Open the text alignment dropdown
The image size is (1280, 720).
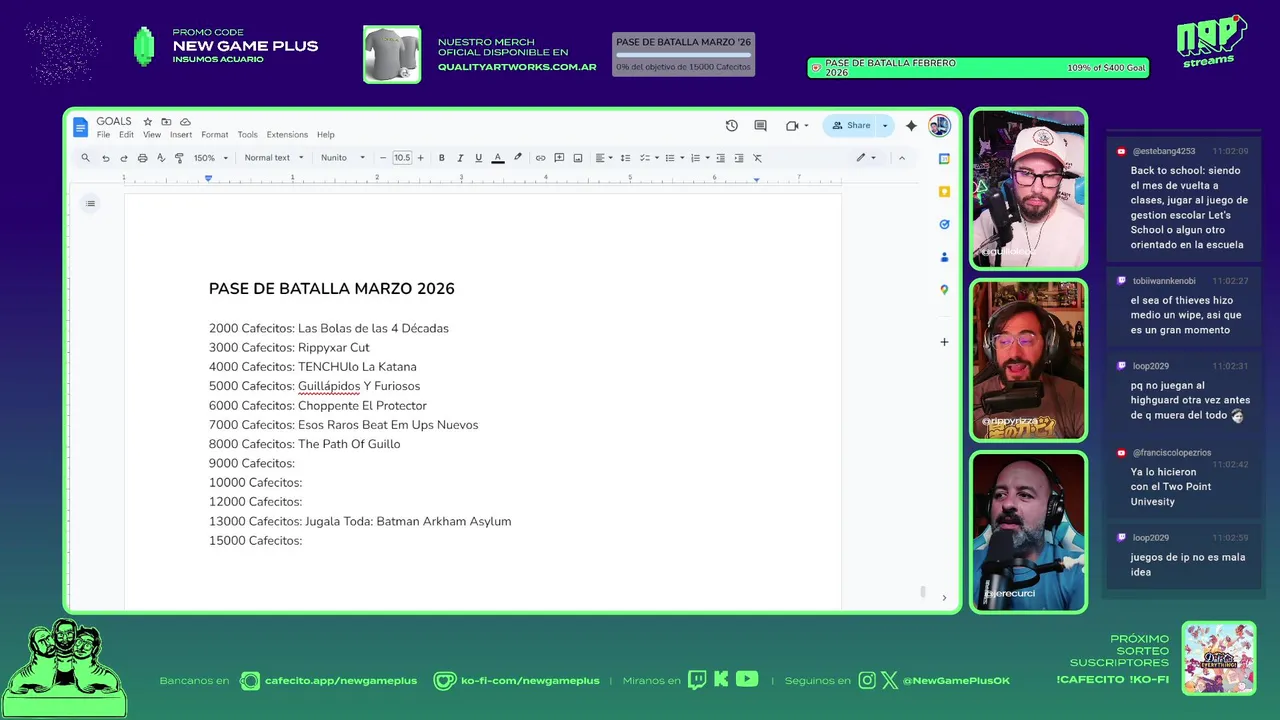(x=603, y=158)
